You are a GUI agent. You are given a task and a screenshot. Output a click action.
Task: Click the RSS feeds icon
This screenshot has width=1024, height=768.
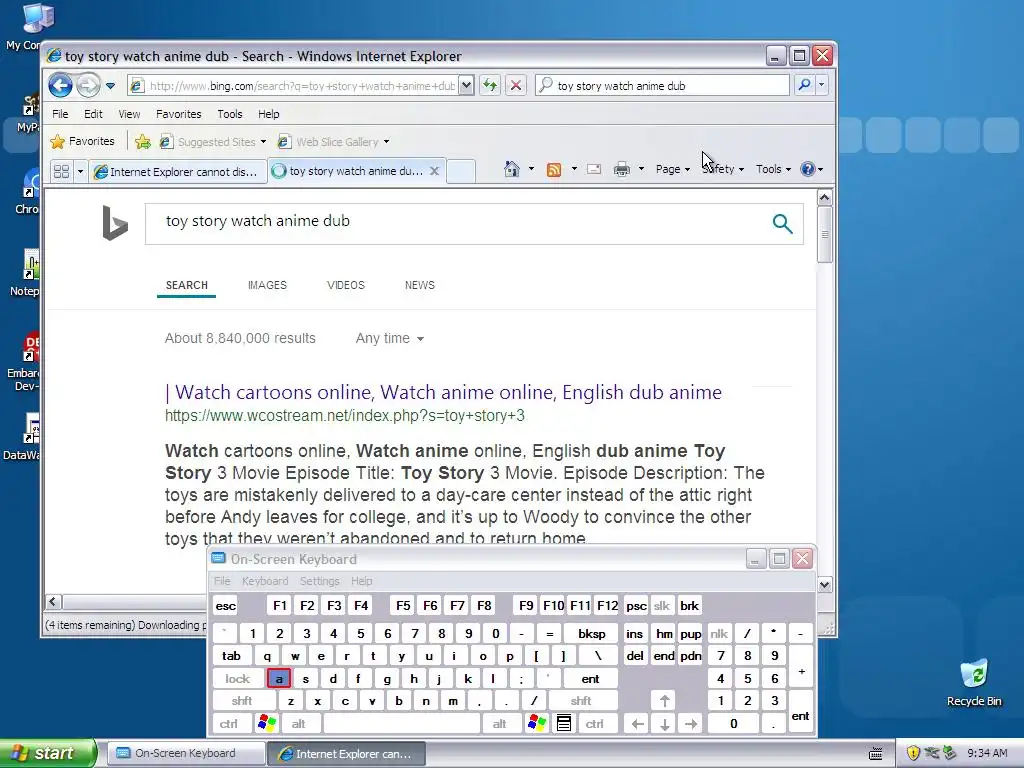554,170
